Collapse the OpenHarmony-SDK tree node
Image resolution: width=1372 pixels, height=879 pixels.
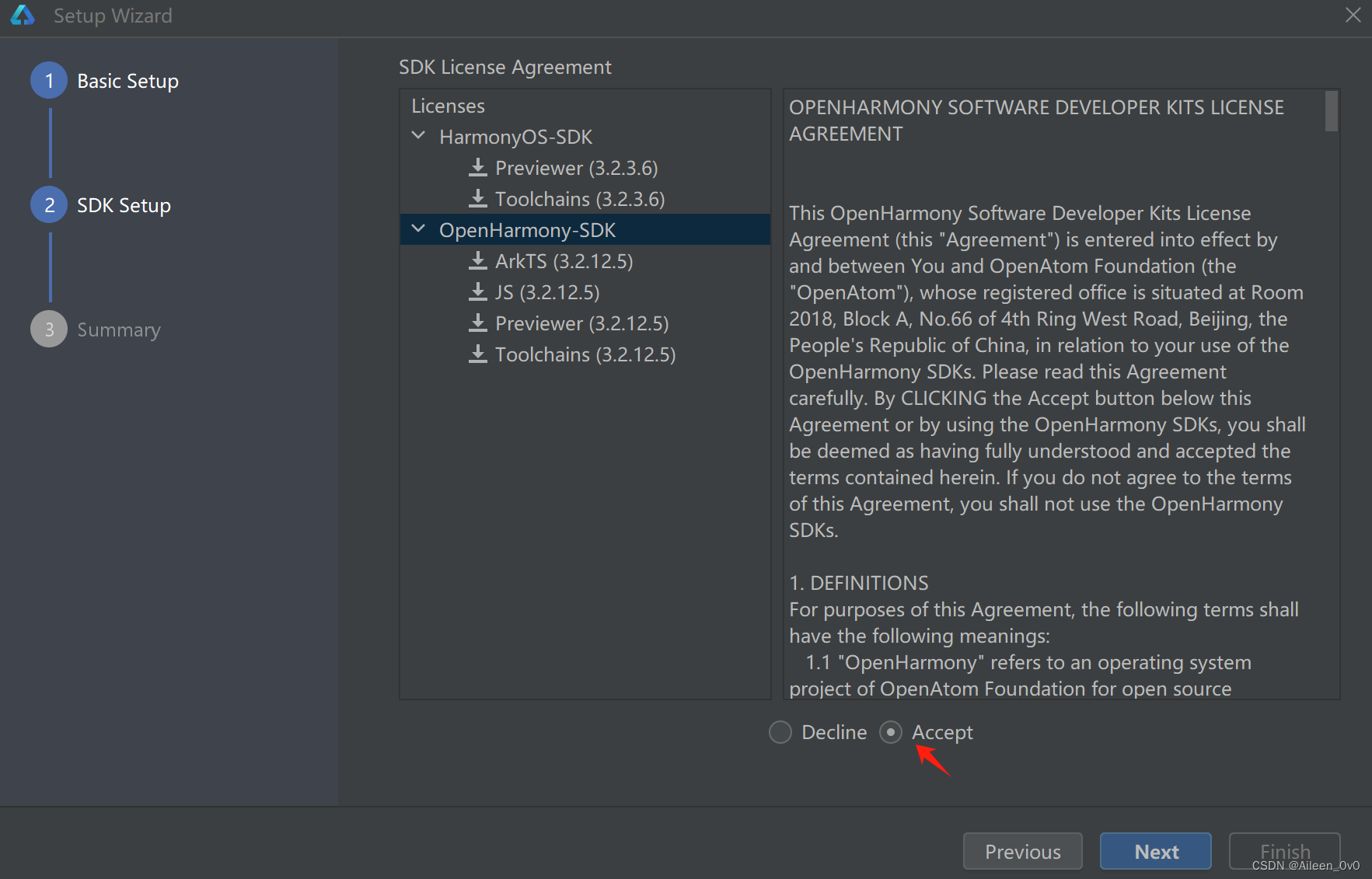[418, 229]
